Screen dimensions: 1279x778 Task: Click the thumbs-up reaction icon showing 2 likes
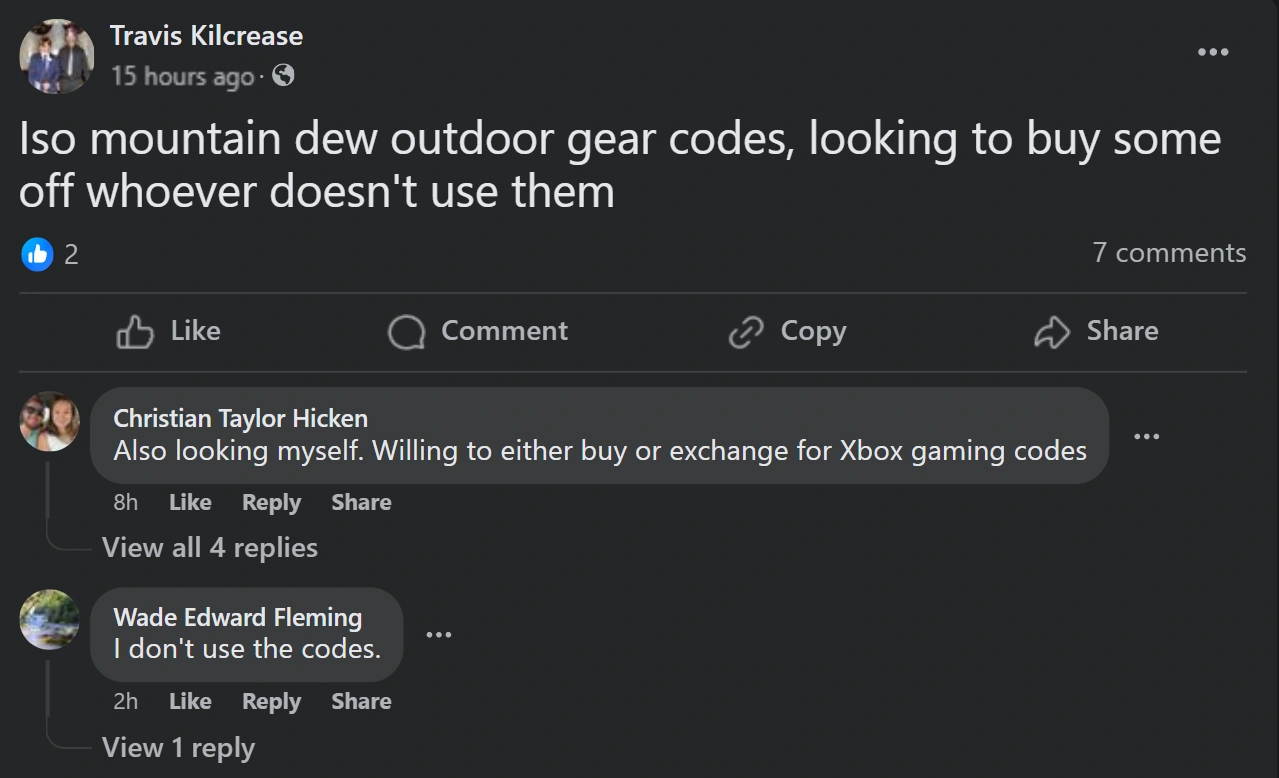click(x=37, y=254)
